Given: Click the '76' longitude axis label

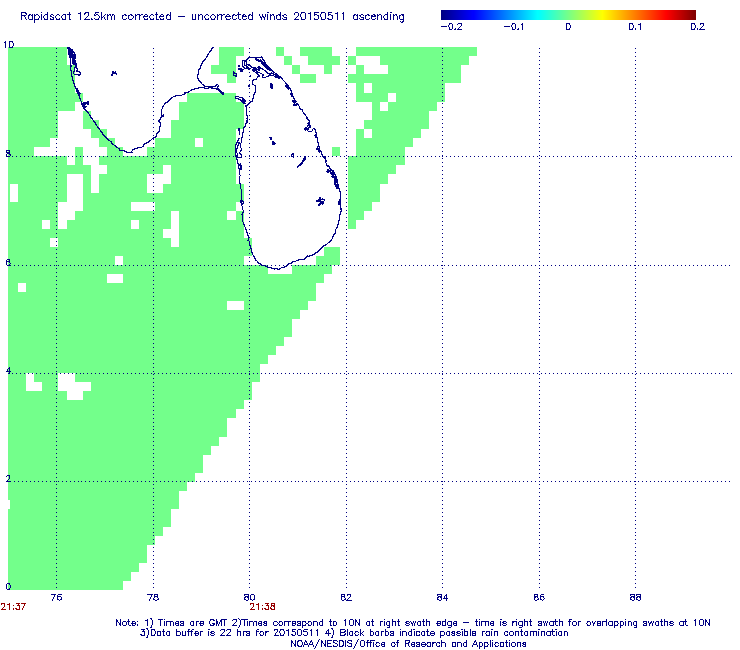Looking at the screenshot, I should (56, 597).
